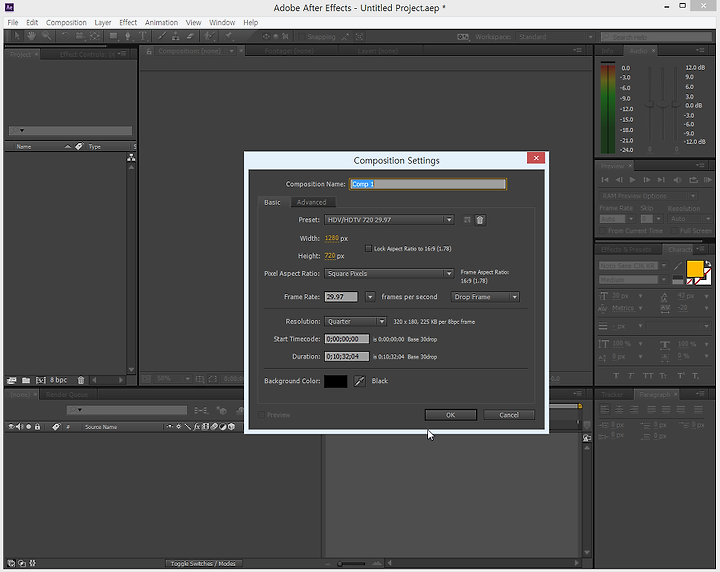Toggle the solo column in timeline header
This screenshot has height=572, width=720.
[28, 427]
